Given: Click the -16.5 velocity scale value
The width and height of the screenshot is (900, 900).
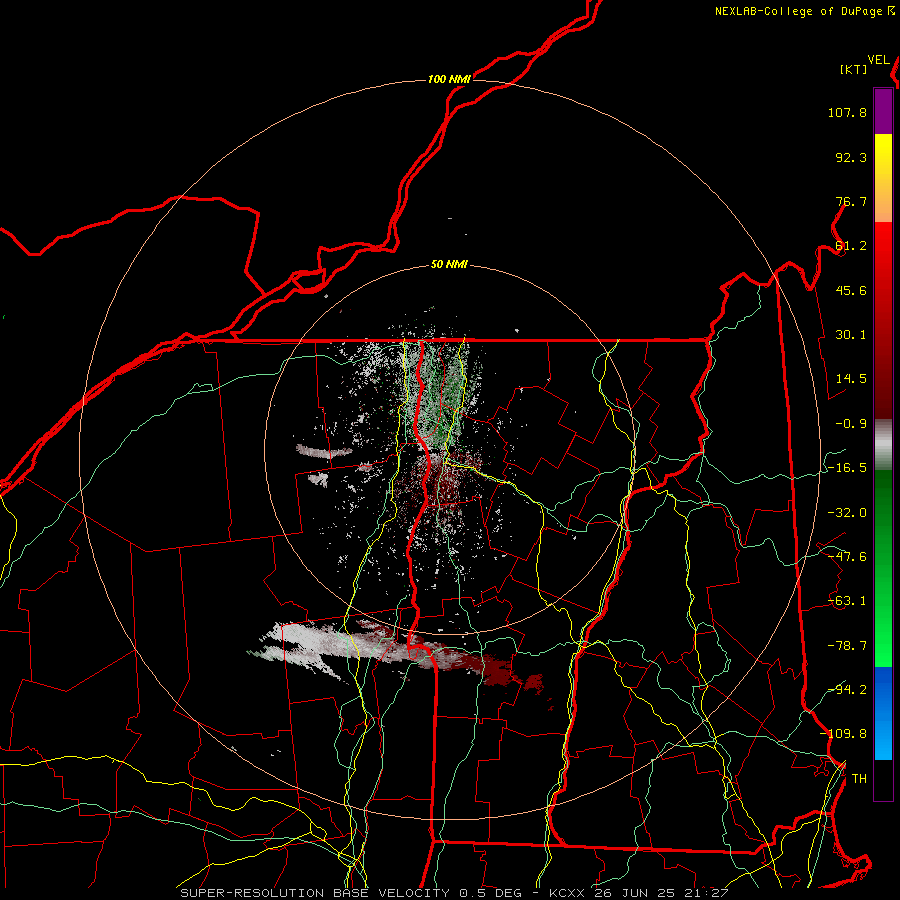Looking at the screenshot, I should pos(847,468).
